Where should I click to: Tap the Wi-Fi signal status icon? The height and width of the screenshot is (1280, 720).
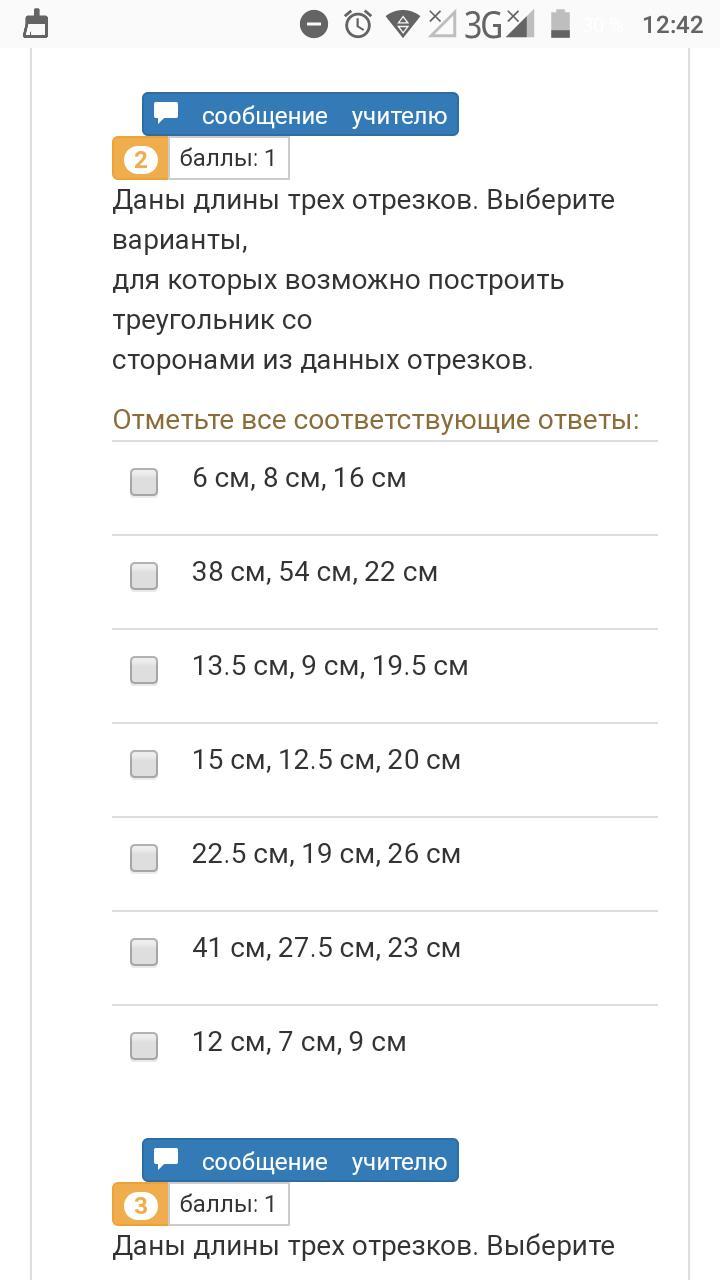[x=401, y=24]
